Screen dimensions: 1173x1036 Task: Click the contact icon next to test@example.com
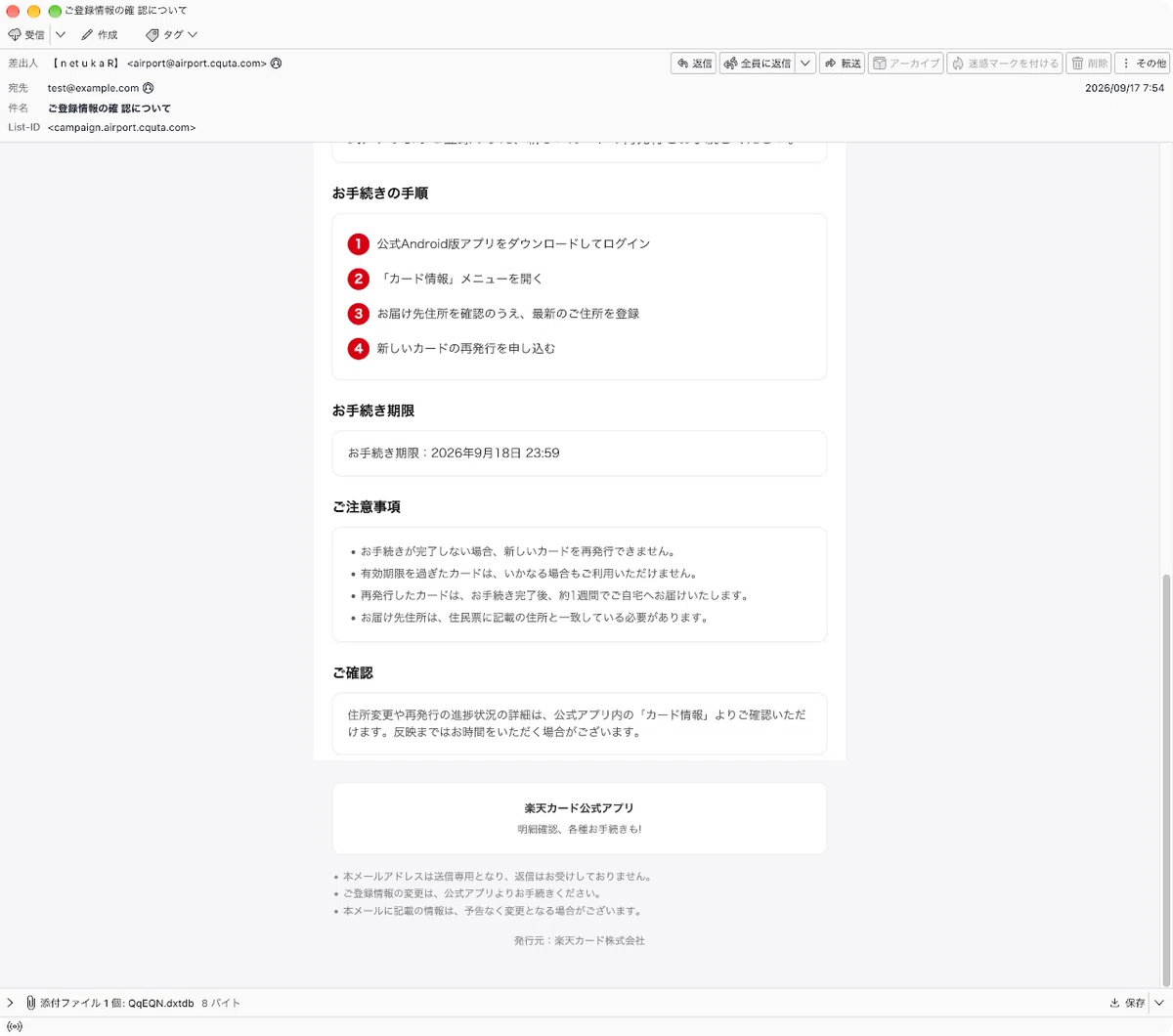[149, 88]
